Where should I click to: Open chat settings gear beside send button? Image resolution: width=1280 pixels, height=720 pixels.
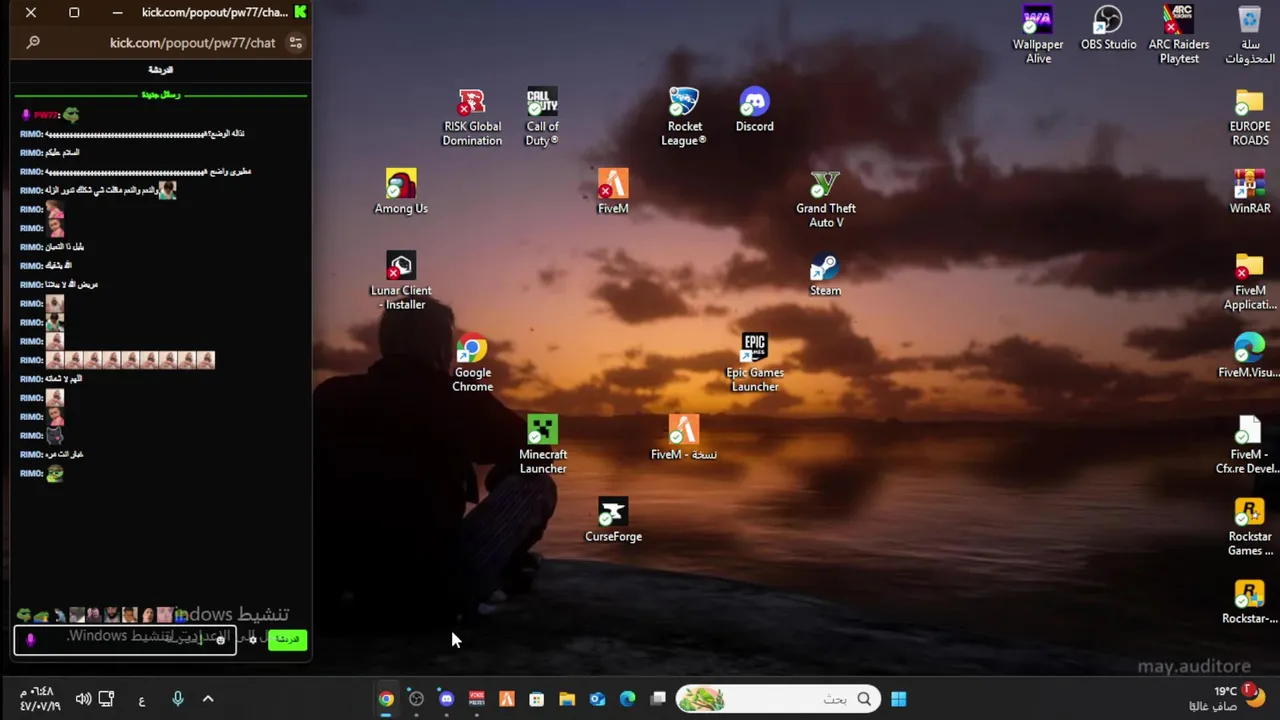[x=253, y=639]
